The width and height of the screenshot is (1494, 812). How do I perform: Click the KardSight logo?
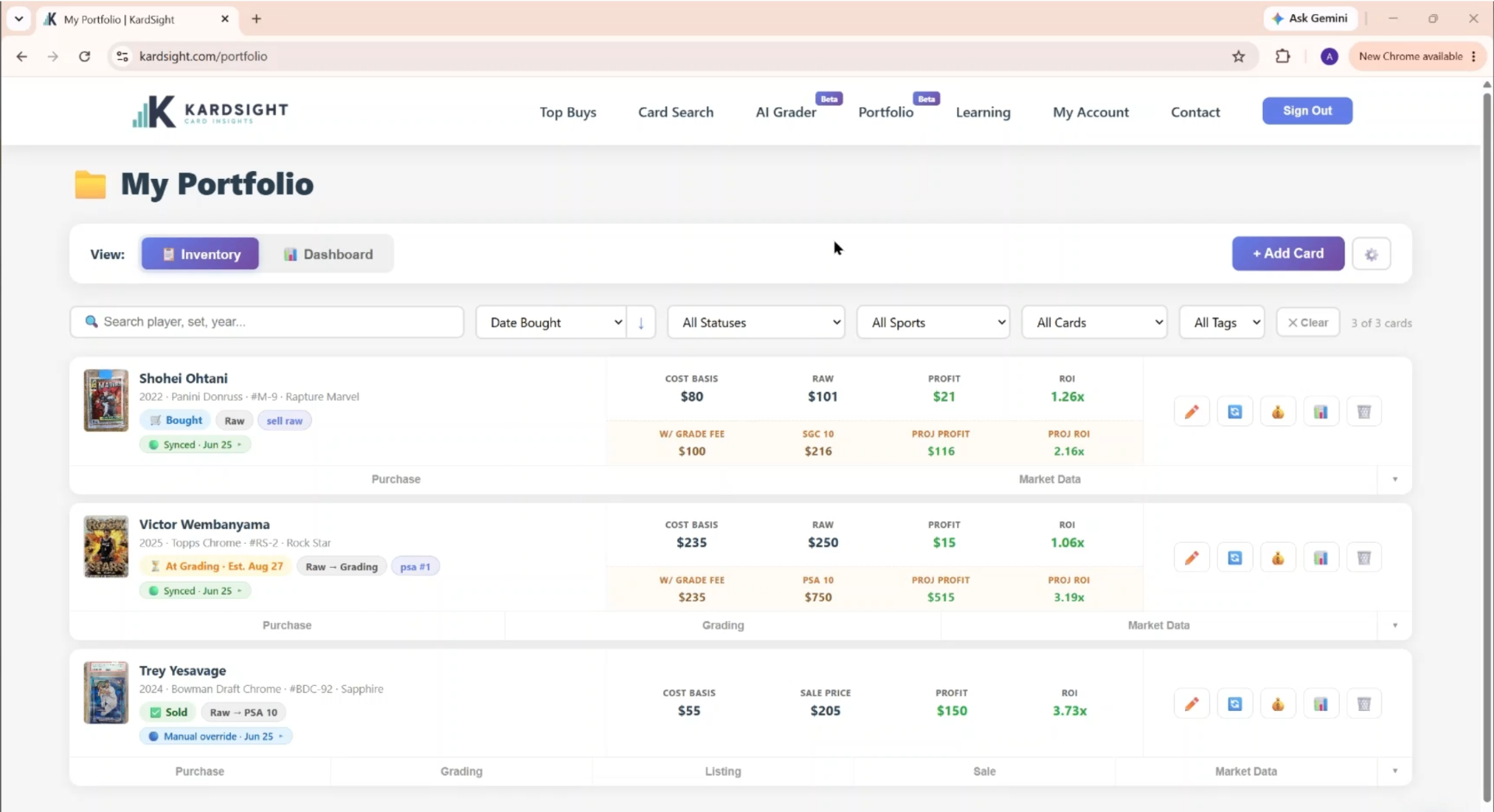click(210, 111)
